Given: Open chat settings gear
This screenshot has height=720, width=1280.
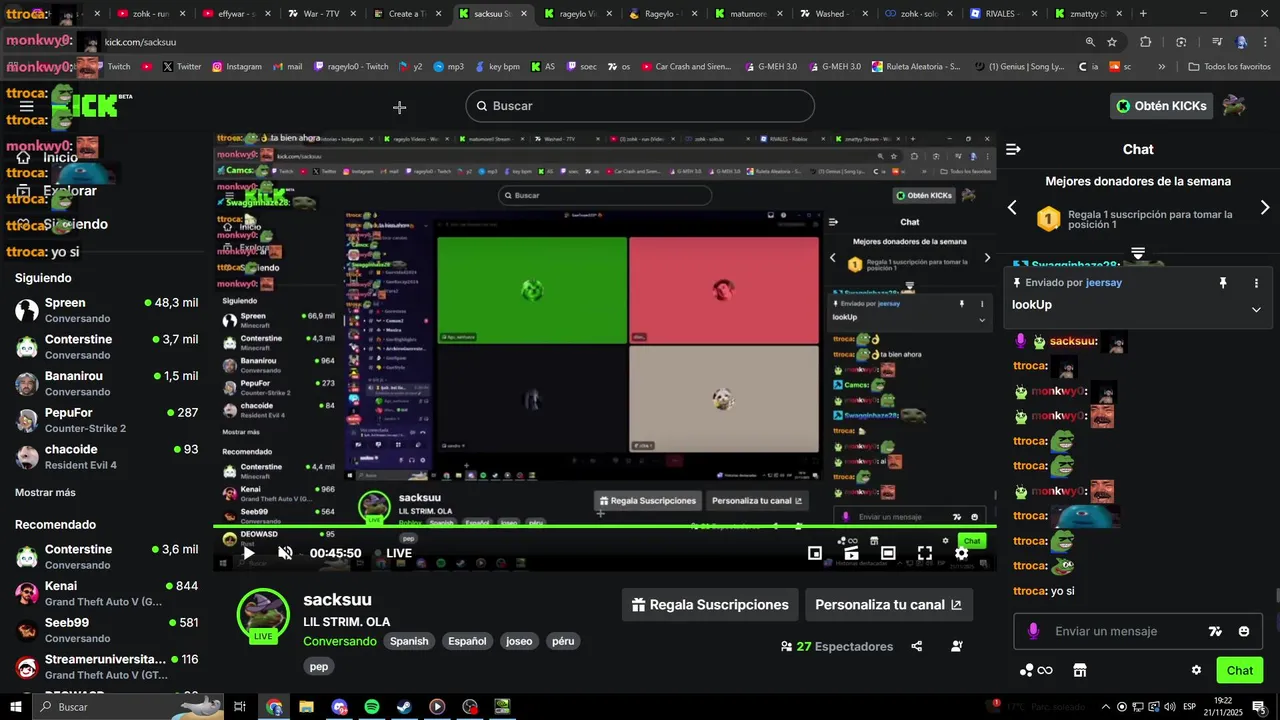Looking at the screenshot, I should coord(1196,670).
